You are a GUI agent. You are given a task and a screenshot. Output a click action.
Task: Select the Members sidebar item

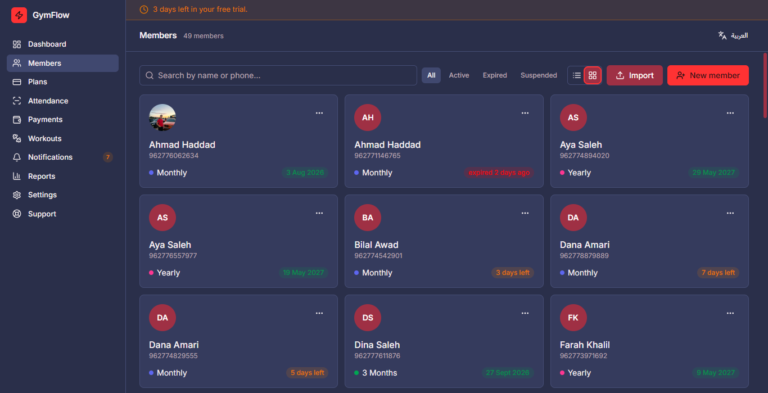63,63
